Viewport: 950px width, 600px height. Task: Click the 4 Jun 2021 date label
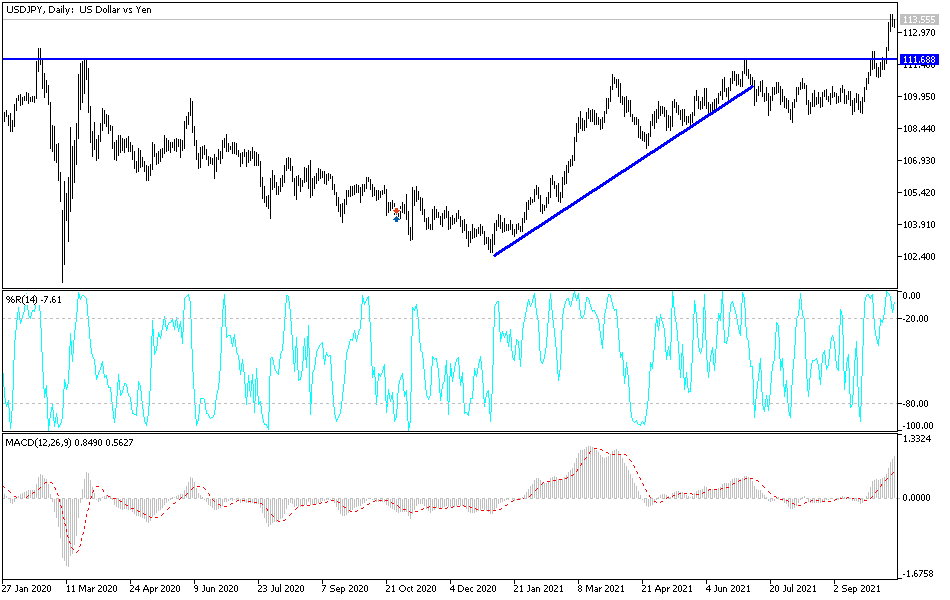(729, 588)
